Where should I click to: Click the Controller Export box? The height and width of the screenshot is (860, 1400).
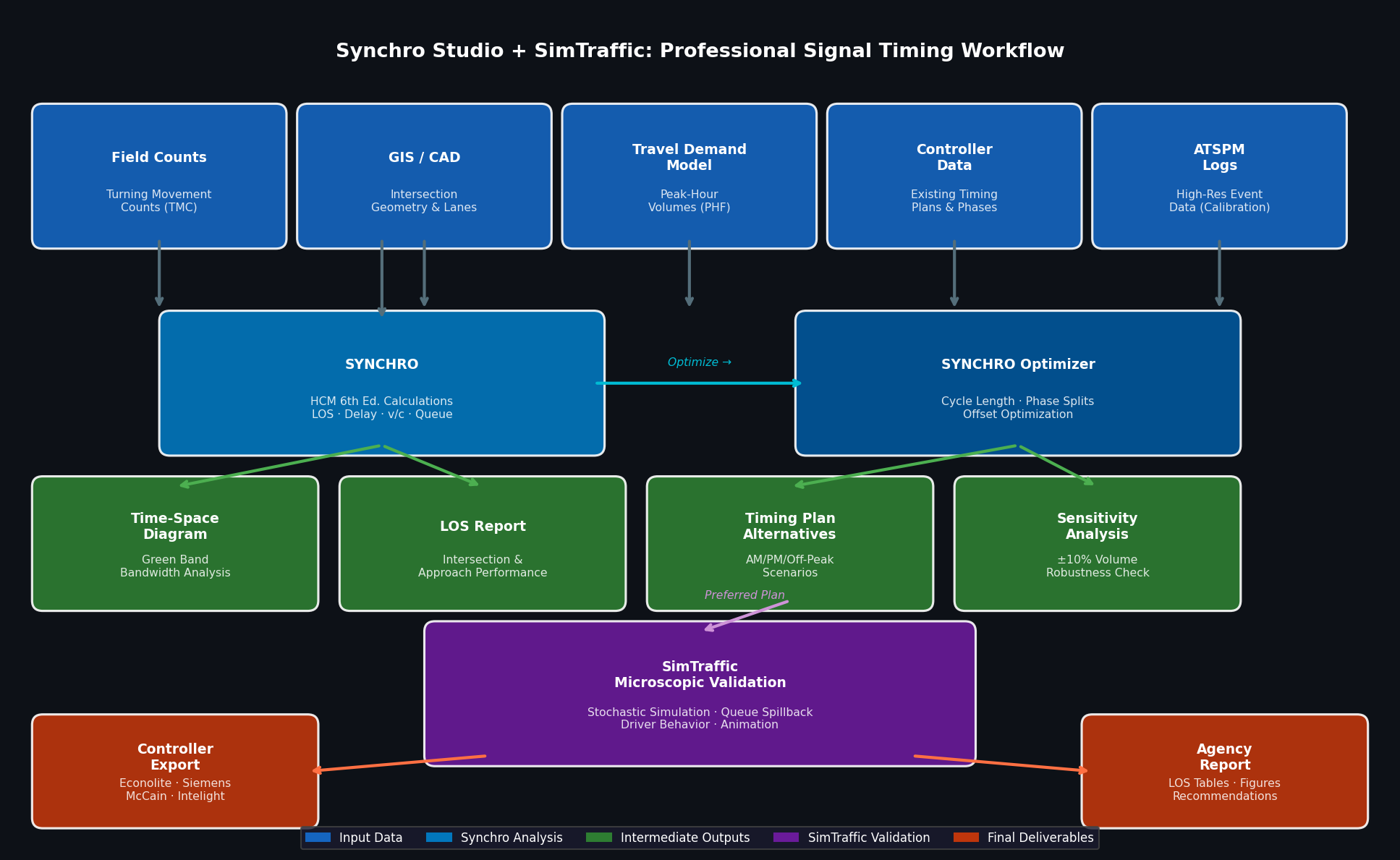pyautogui.click(x=175, y=771)
